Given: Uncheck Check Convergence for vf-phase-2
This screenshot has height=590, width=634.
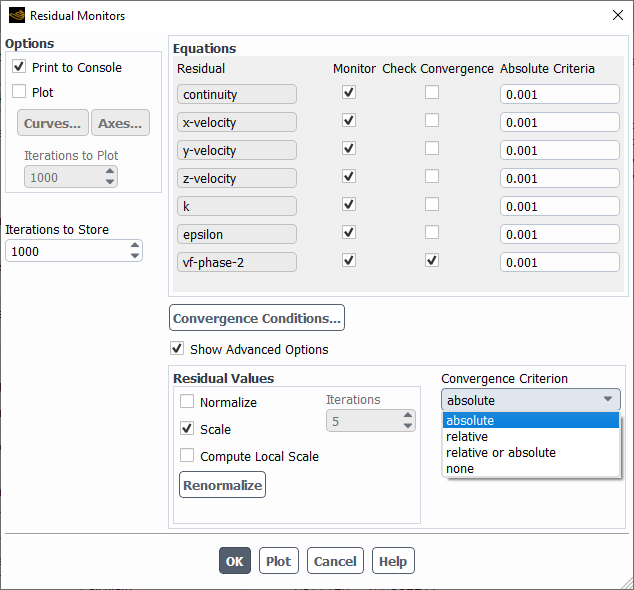Looking at the screenshot, I should click(x=431, y=261).
